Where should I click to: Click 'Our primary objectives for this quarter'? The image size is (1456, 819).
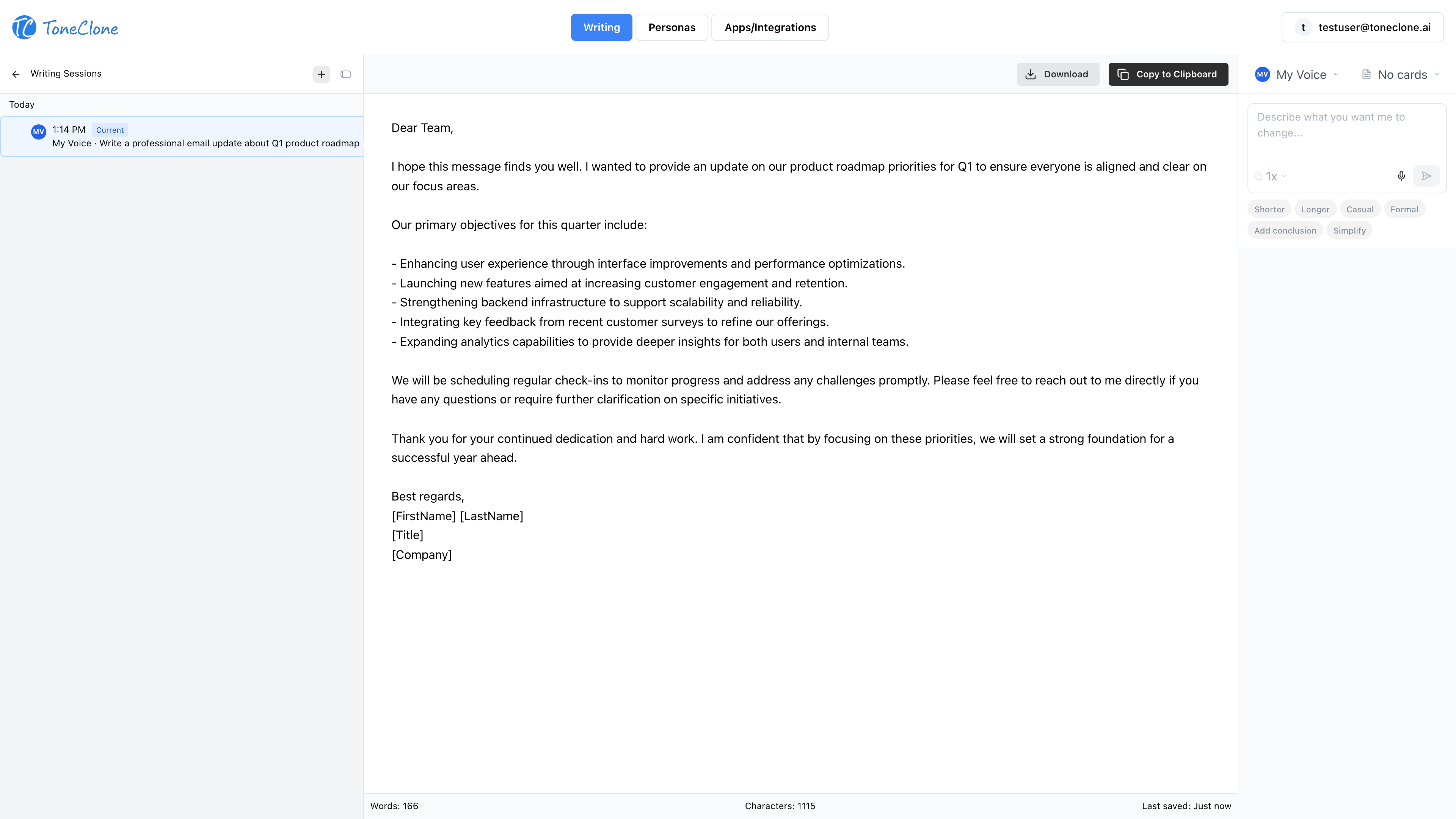coord(519,225)
